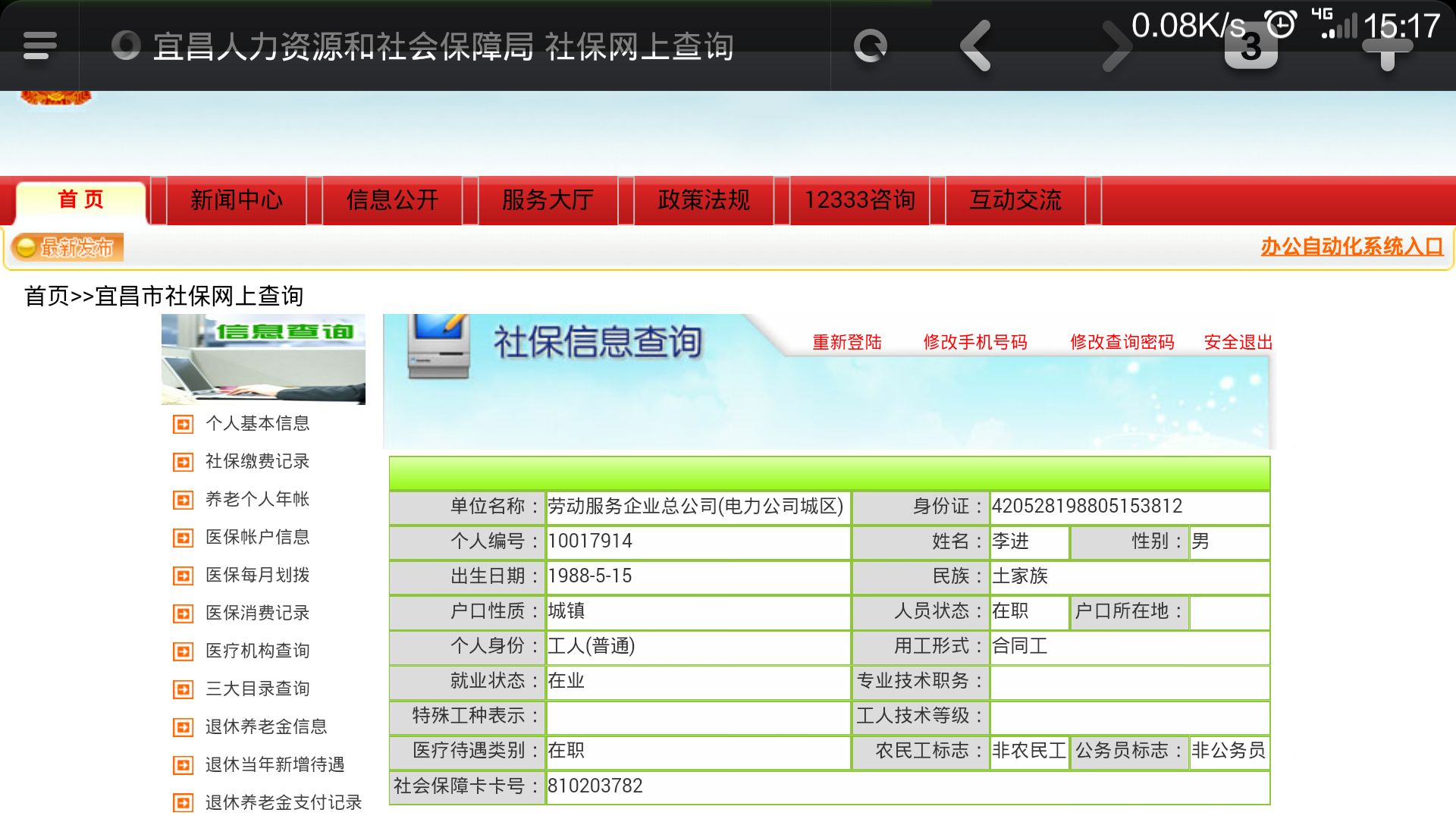
Task: Click the 办公自动化系统入口 link
Action: coord(1351,246)
